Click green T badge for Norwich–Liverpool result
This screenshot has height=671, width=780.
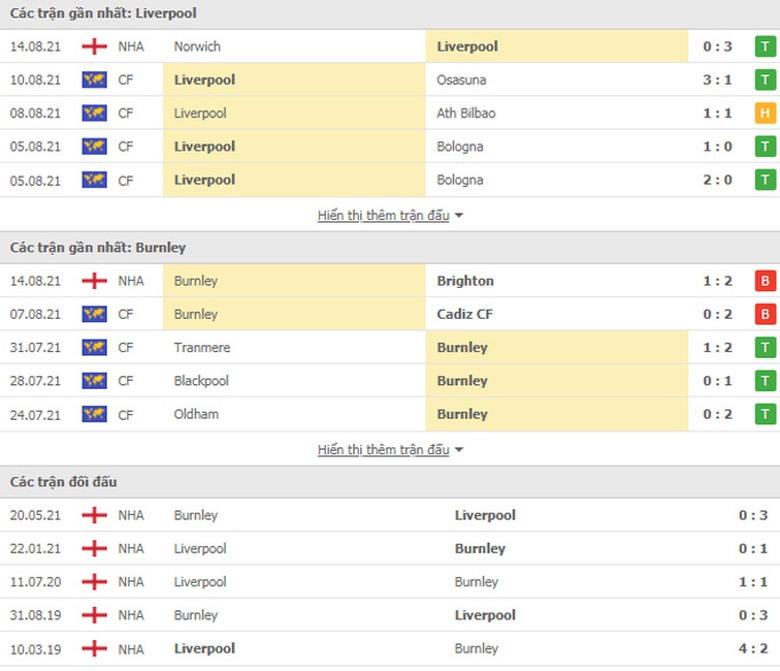[765, 47]
